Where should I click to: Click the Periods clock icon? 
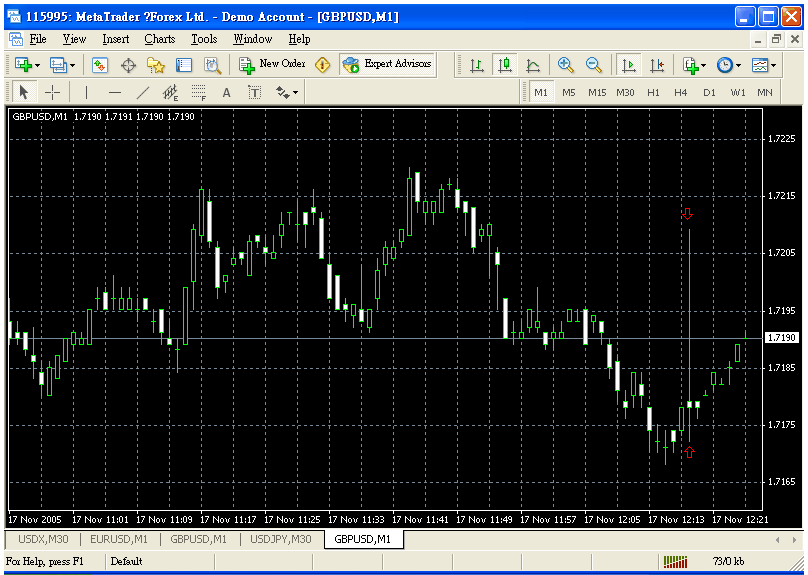tap(725, 65)
